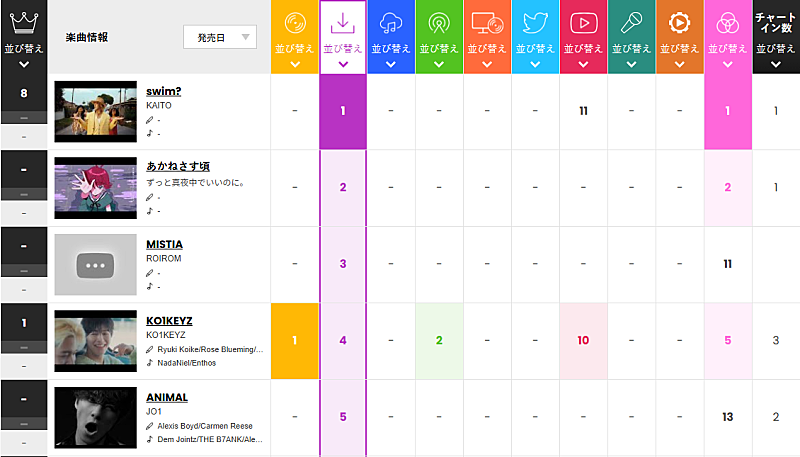Open the ANIMAL song link
The width and height of the screenshot is (800, 457).
click(x=167, y=397)
